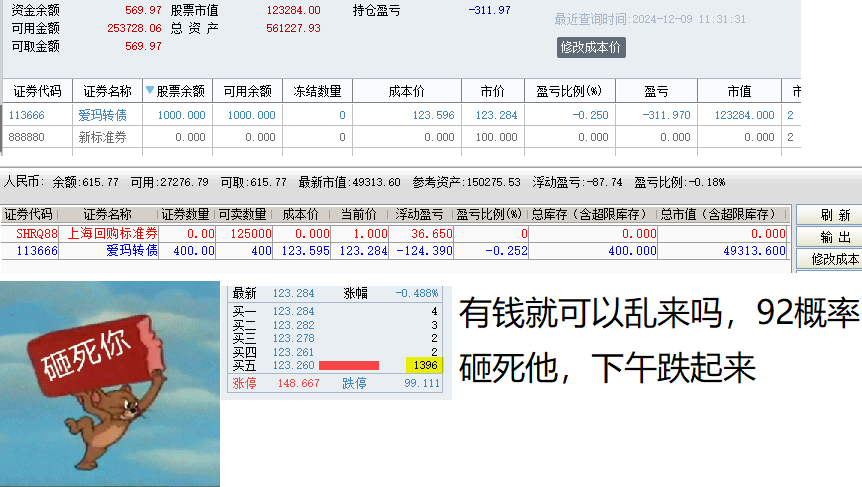Click 买五 price 123.260
Image resolution: width=862 pixels, height=487 pixels.
pyautogui.click(x=294, y=366)
